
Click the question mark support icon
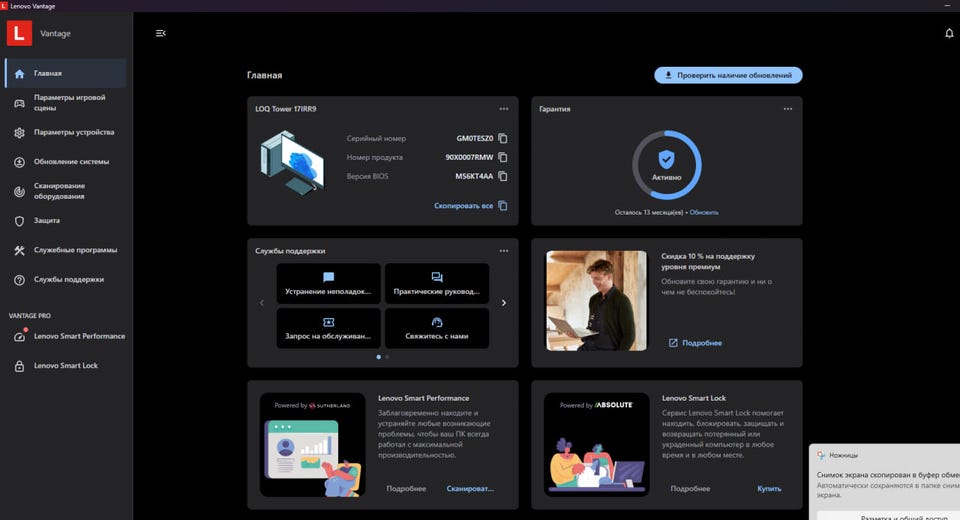coord(20,280)
